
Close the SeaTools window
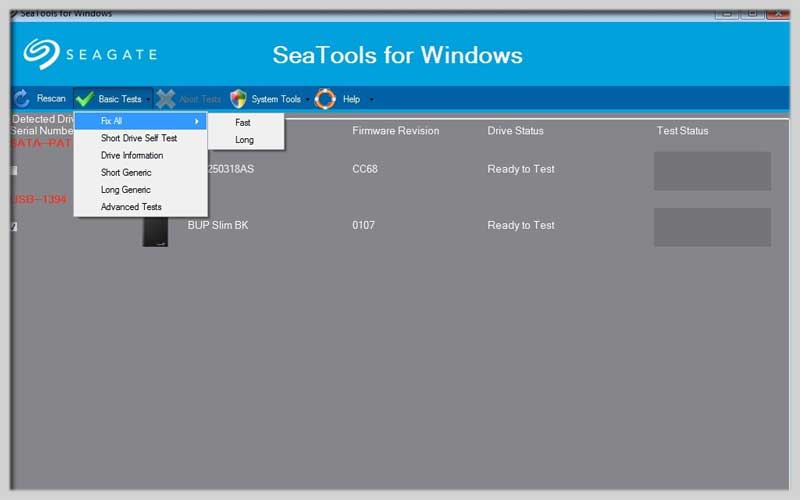(778, 14)
